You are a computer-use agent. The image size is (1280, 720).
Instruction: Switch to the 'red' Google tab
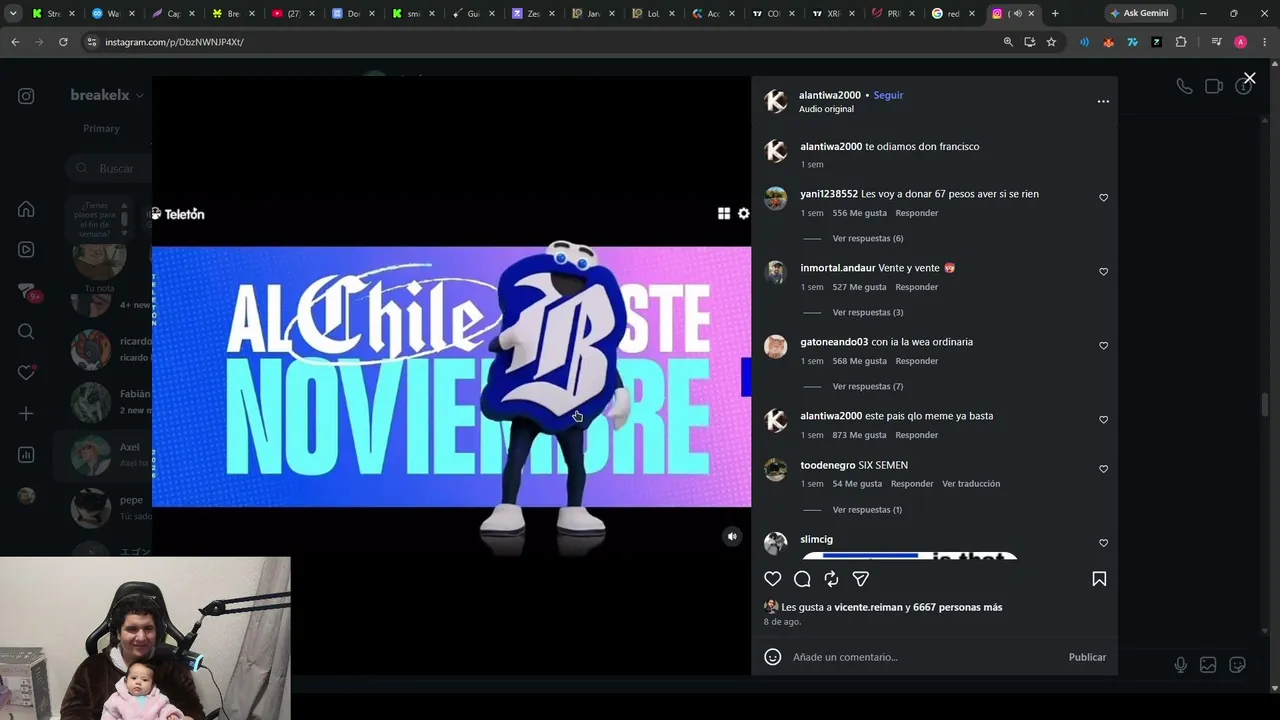(953, 13)
